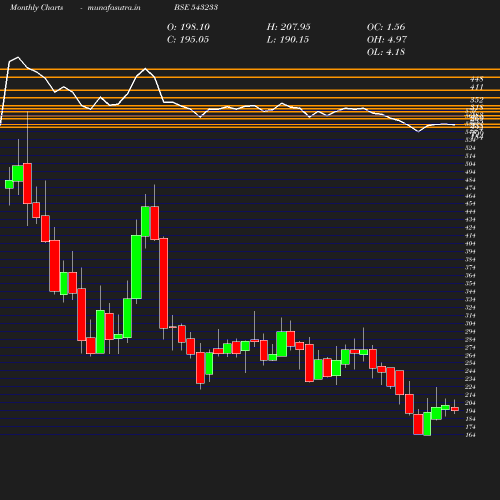This screenshot has width=500, height=500.
Task: Click the 448 label beside the orange lines
Action: pyautogui.click(x=477, y=79)
